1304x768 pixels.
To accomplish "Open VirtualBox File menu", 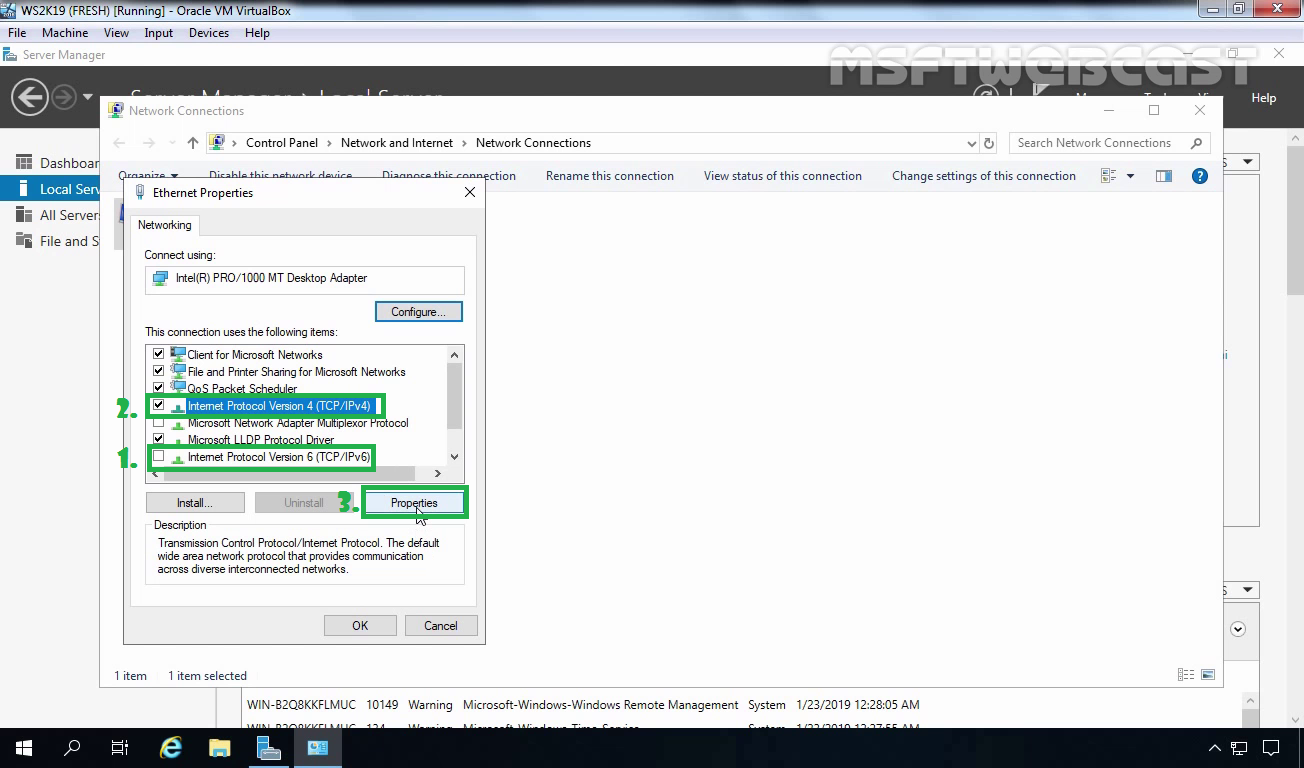I will pos(17,33).
